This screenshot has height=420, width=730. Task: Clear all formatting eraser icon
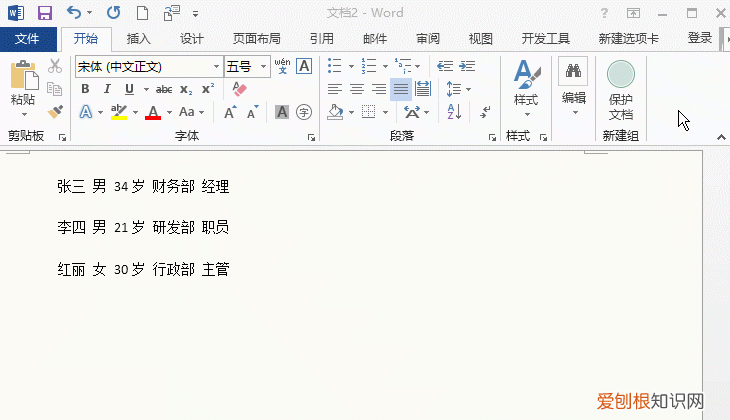[x=239, y=88]
